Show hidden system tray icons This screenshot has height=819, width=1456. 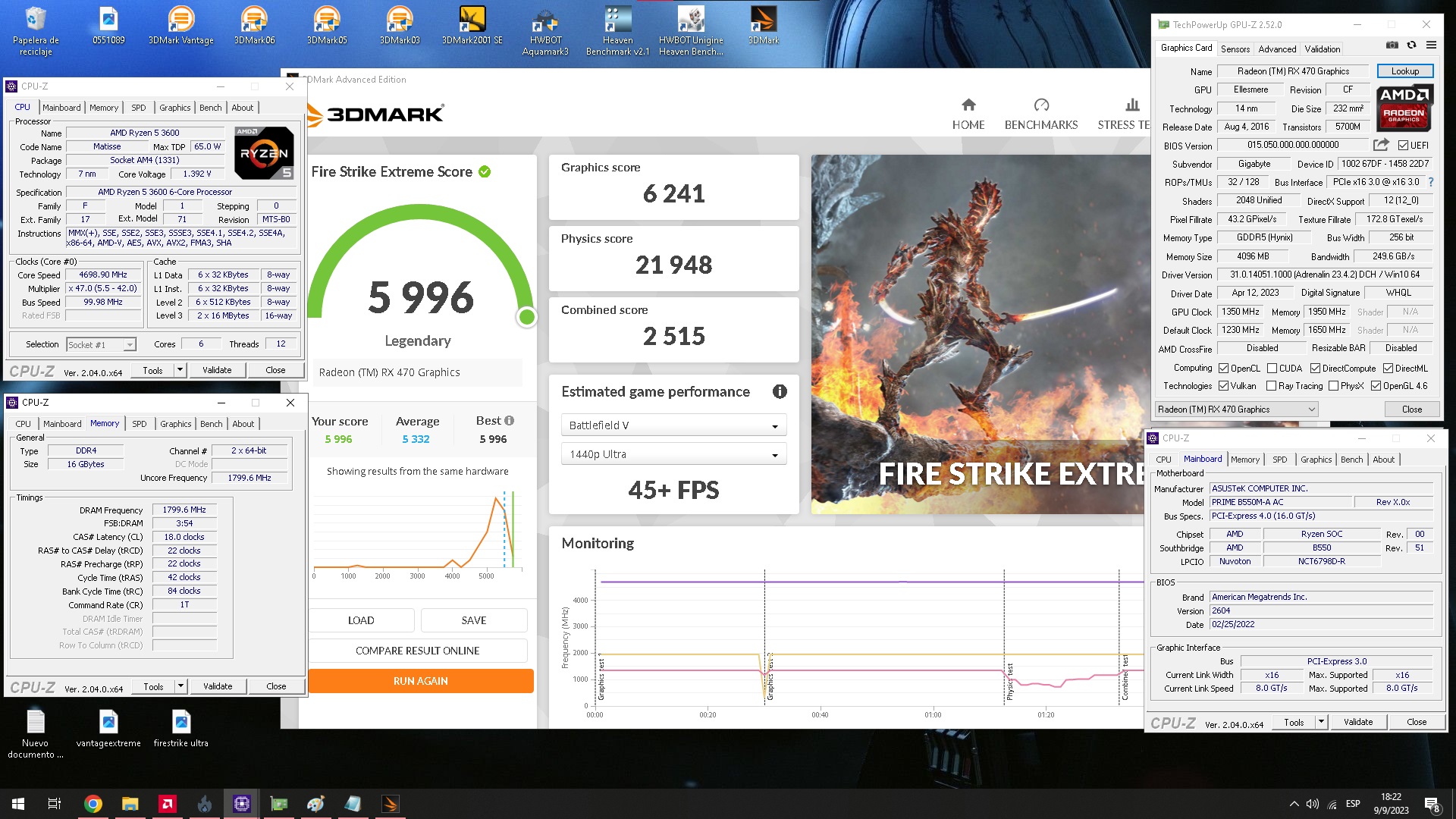coord(1294,804)
